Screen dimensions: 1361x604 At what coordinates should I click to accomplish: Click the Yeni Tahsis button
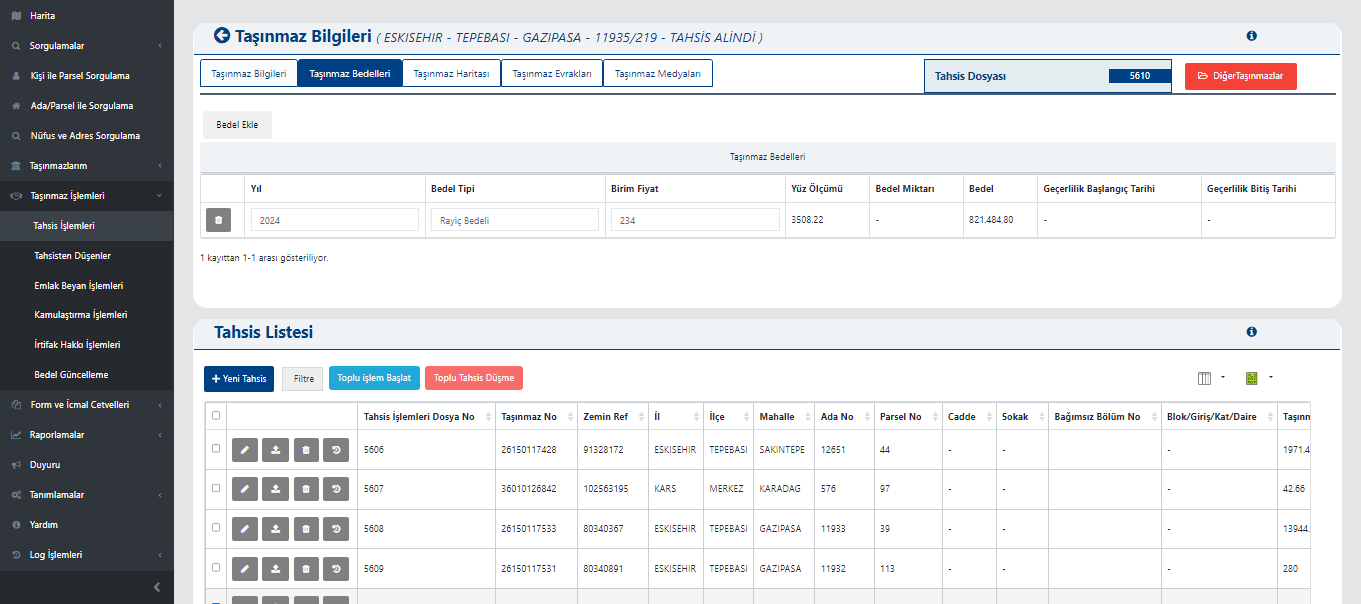pyautogui.click(x=239, y=379)
